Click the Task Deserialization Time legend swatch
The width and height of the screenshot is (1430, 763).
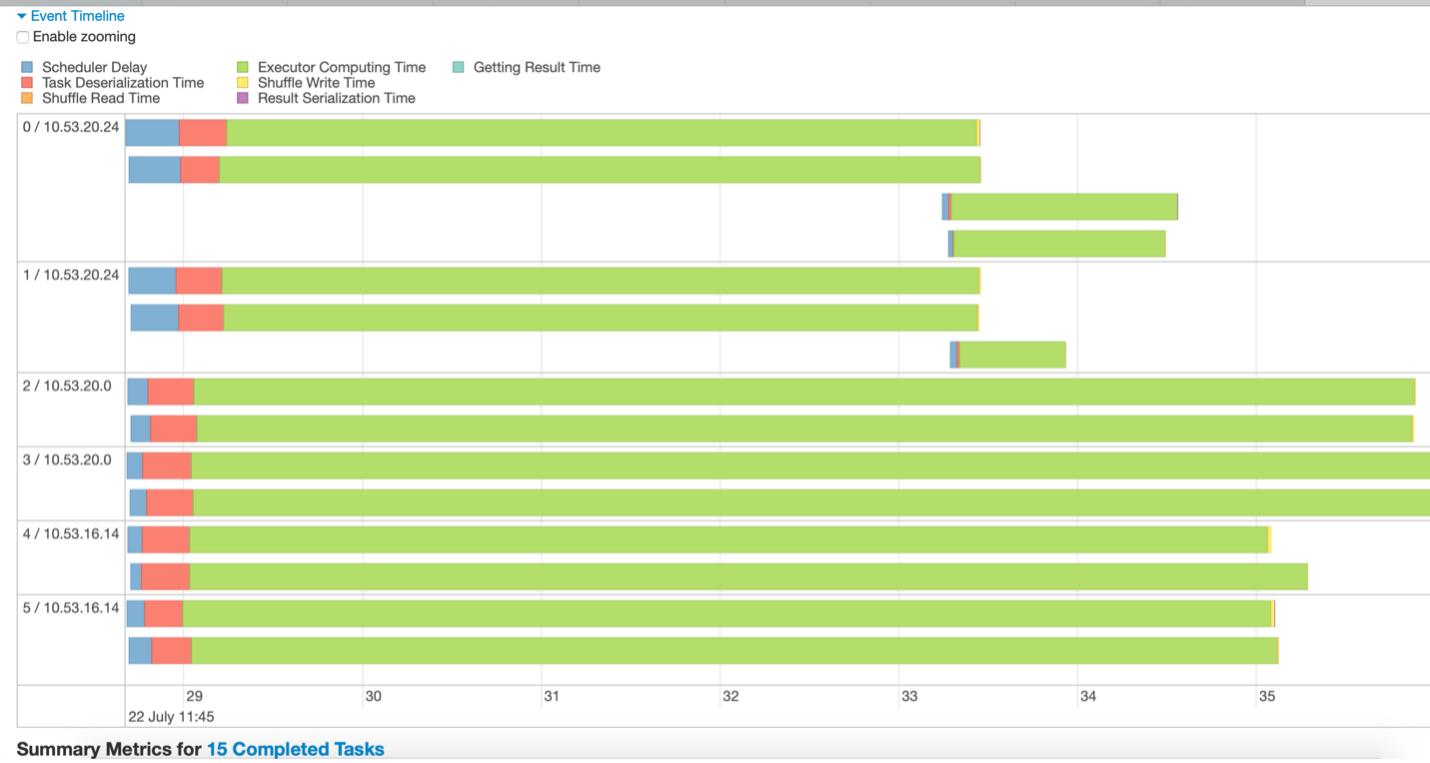(27, 83)
